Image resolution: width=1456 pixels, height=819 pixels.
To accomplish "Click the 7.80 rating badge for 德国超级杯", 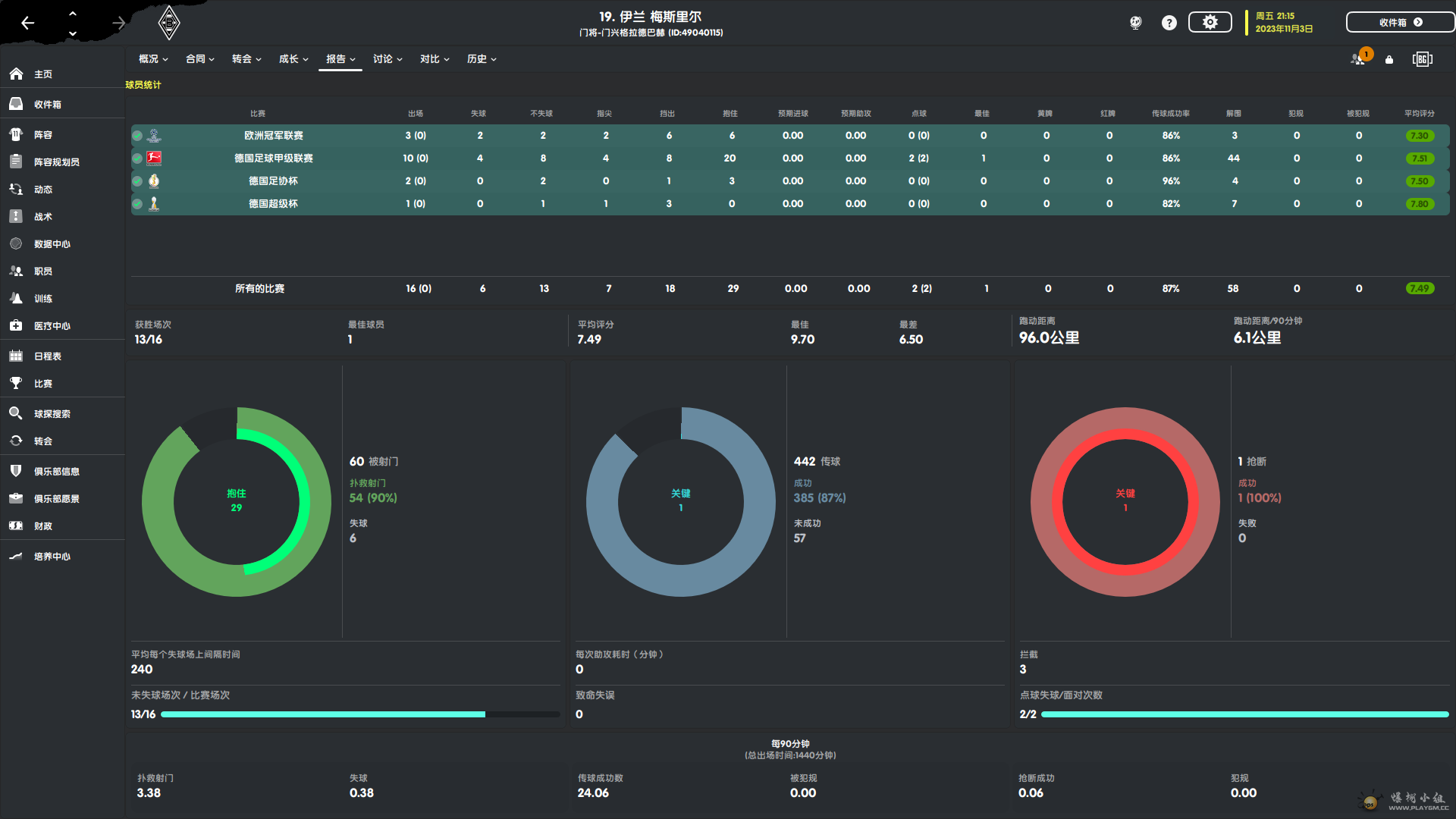I will (x=1420, y=204).
